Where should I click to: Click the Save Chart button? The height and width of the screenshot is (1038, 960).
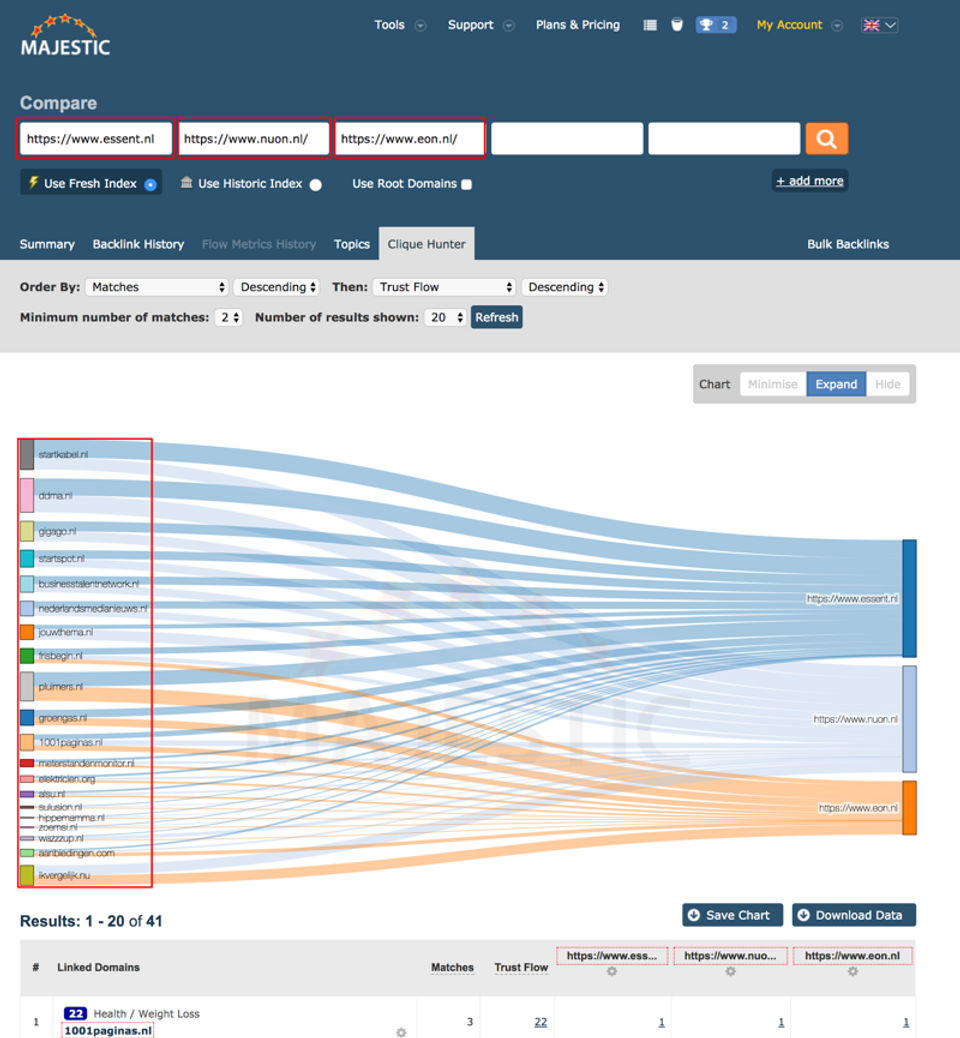point(732,915)
